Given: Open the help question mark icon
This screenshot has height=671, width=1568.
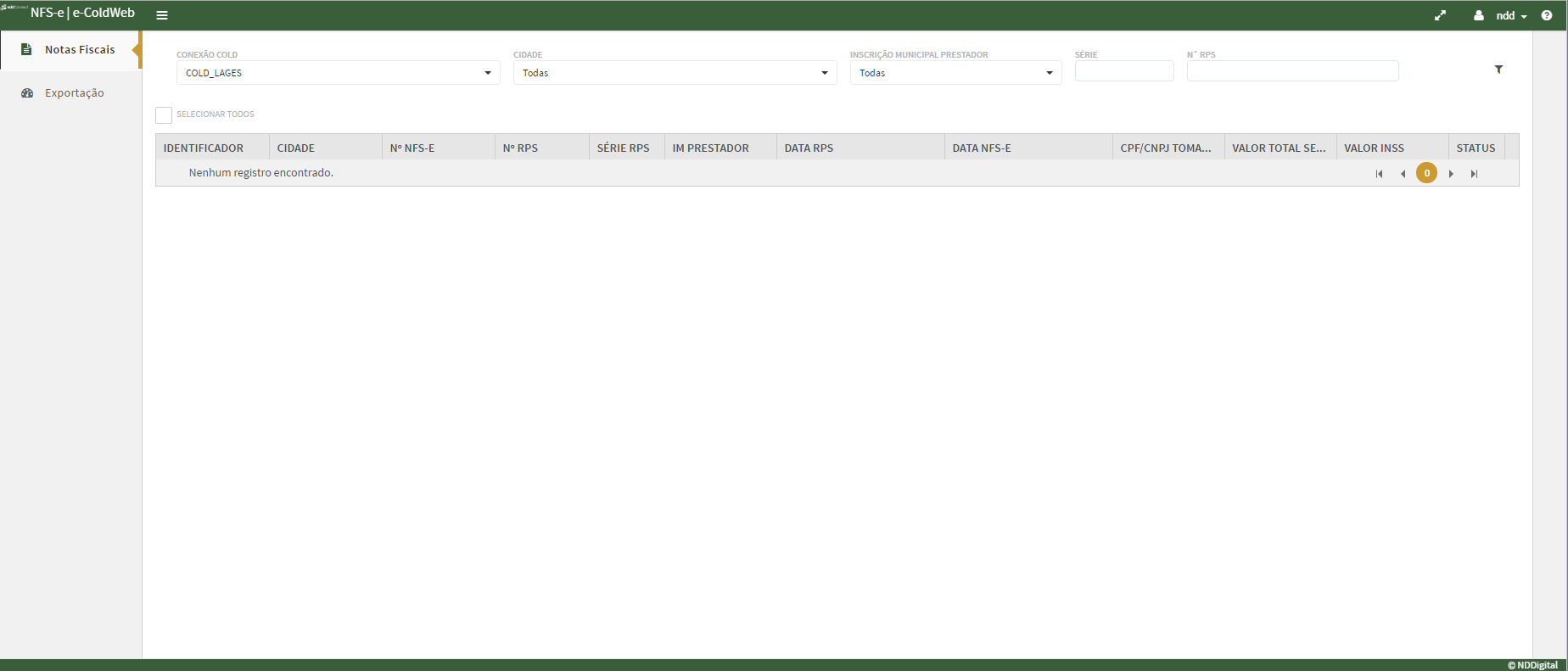Looking at the screenshot, I should [1546, 15].
